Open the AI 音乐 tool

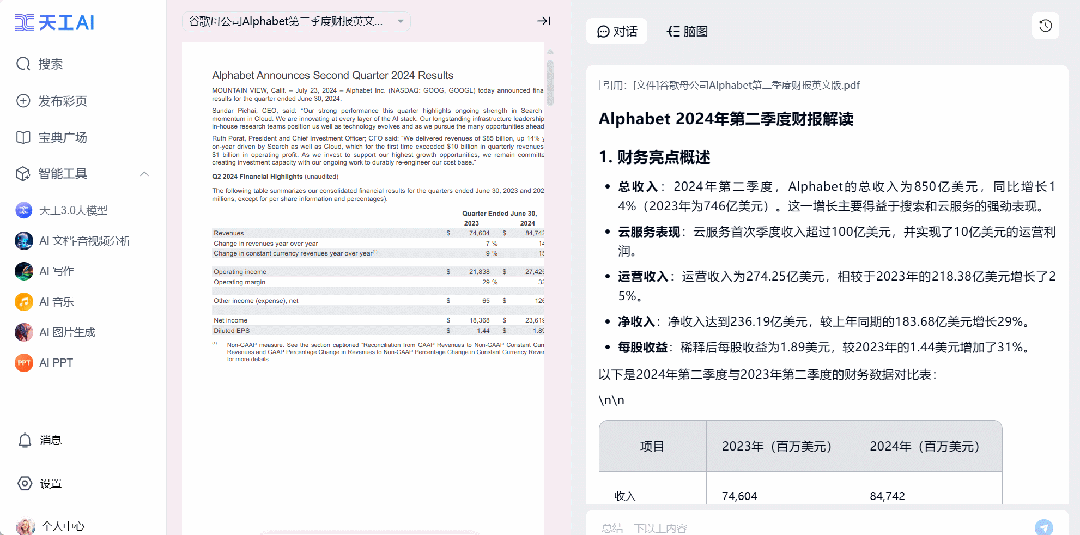tap(56, 302)
